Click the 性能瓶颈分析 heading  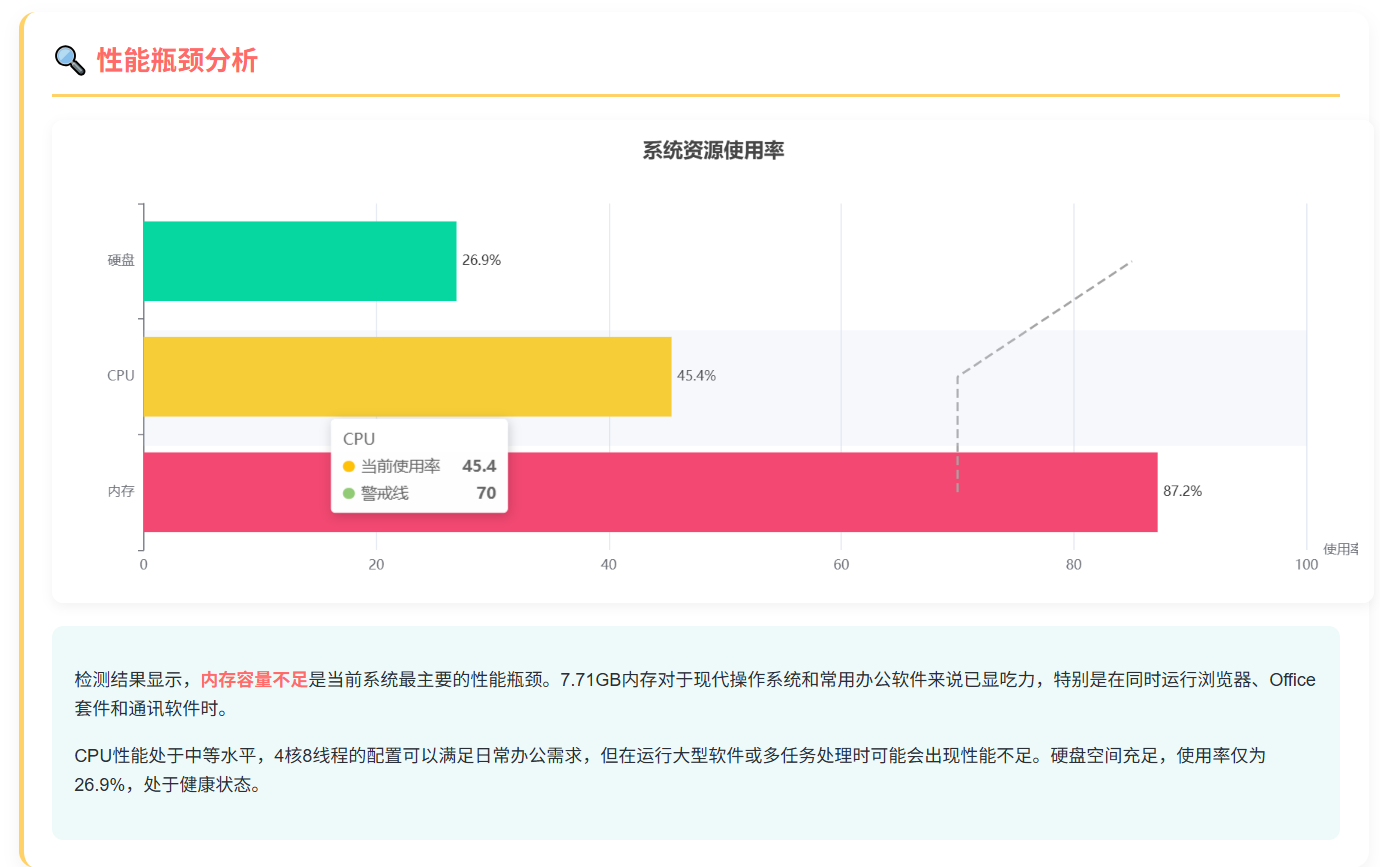[x=177, y=61]
